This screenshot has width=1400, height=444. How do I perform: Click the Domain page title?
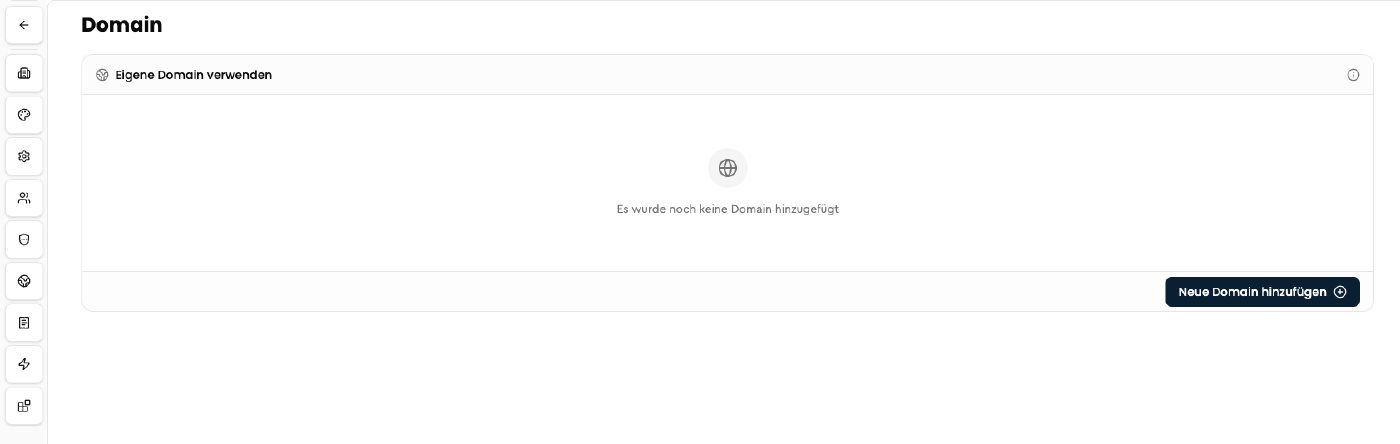click(x=122, y=25)
